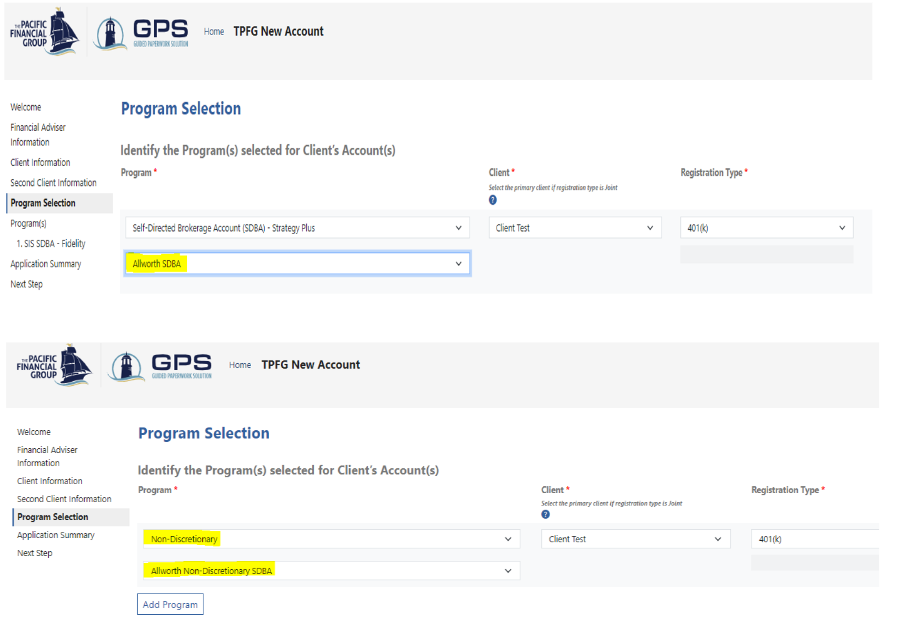Click Pacific Financial Group logo in bottom screenshot

pyautogui.click(x=53, y=366)
